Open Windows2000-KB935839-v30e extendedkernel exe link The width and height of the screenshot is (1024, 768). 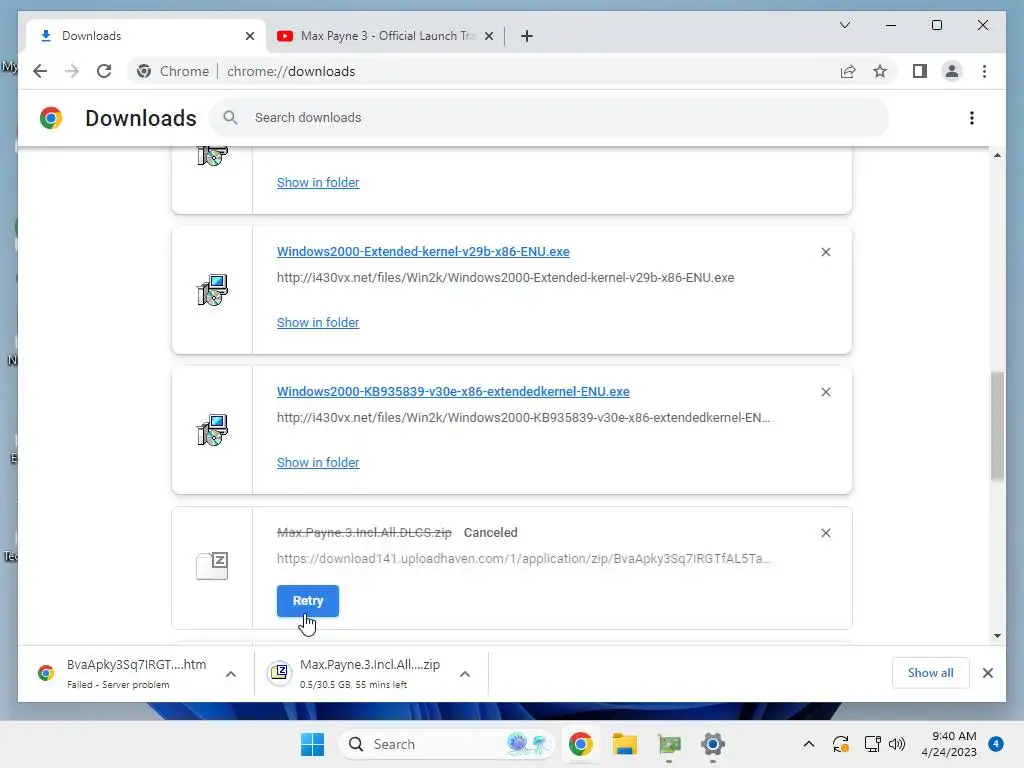pos(453,391)
